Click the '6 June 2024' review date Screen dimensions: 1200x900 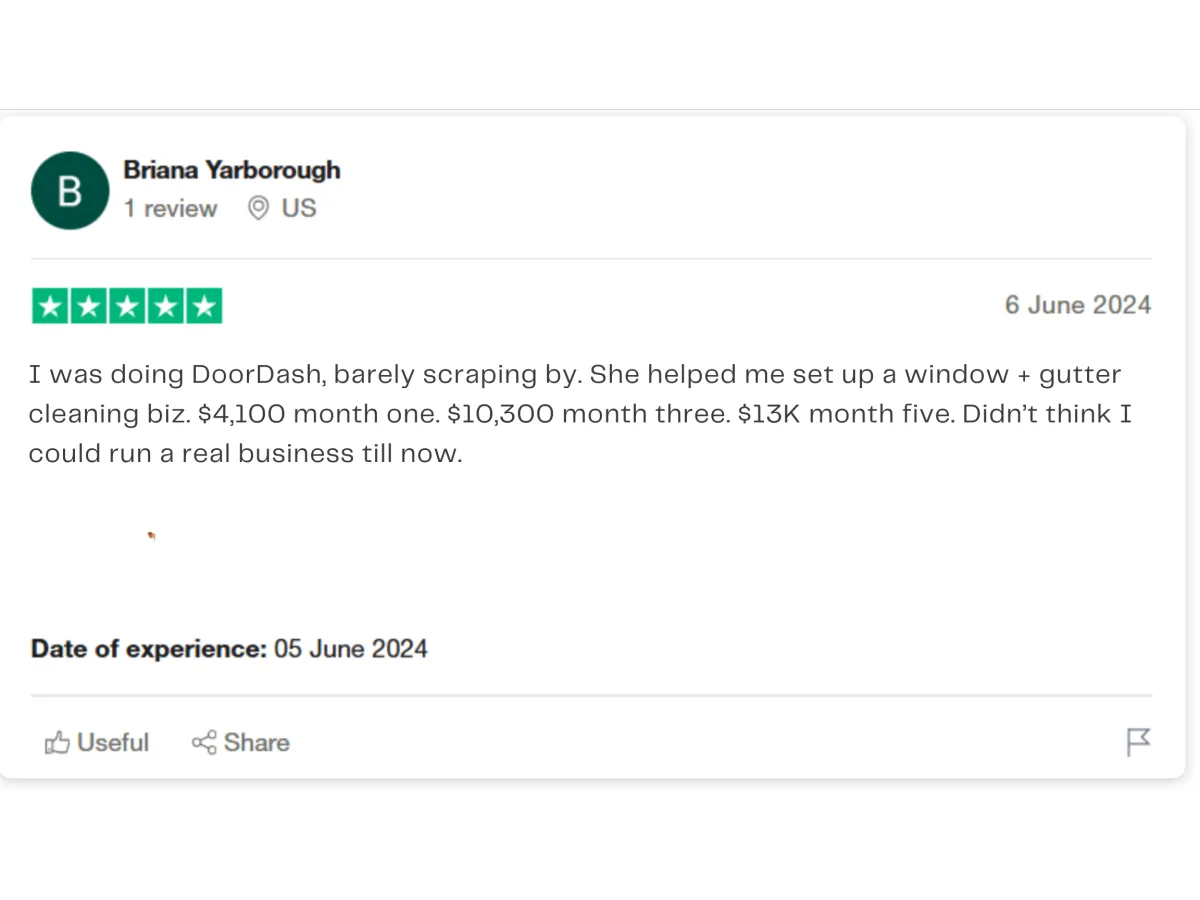pyautogui.click(x=1078, y=305)
